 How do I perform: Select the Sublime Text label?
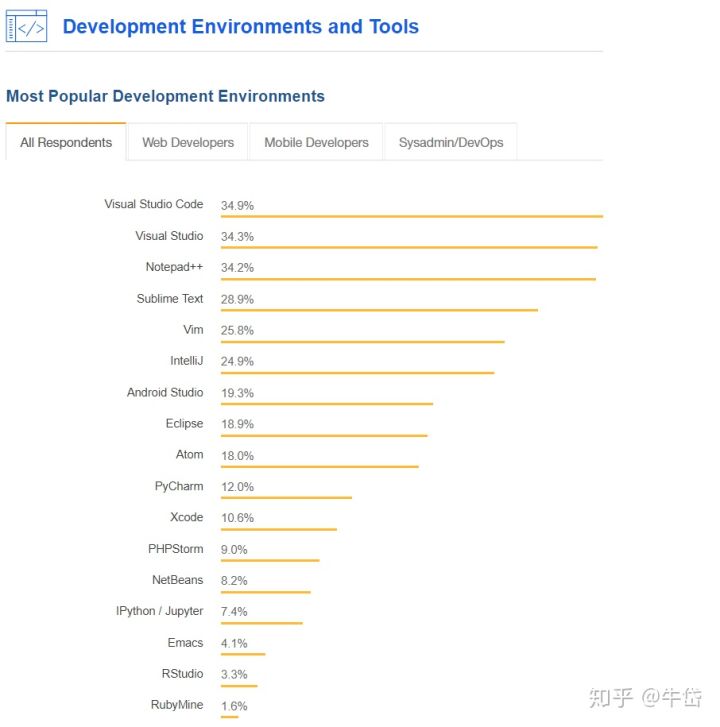click(x=170, y=298)
